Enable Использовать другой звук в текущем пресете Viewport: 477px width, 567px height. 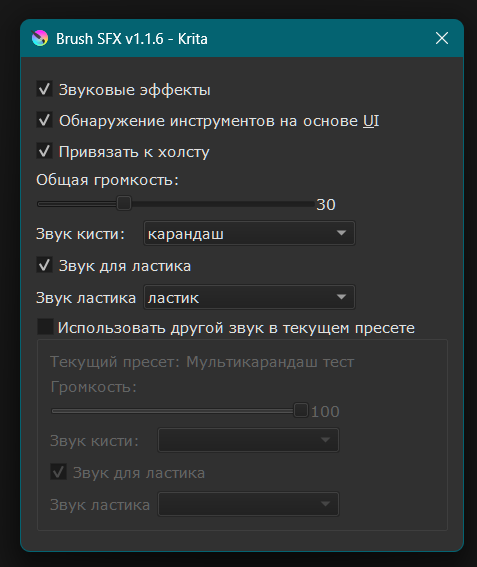45,327
